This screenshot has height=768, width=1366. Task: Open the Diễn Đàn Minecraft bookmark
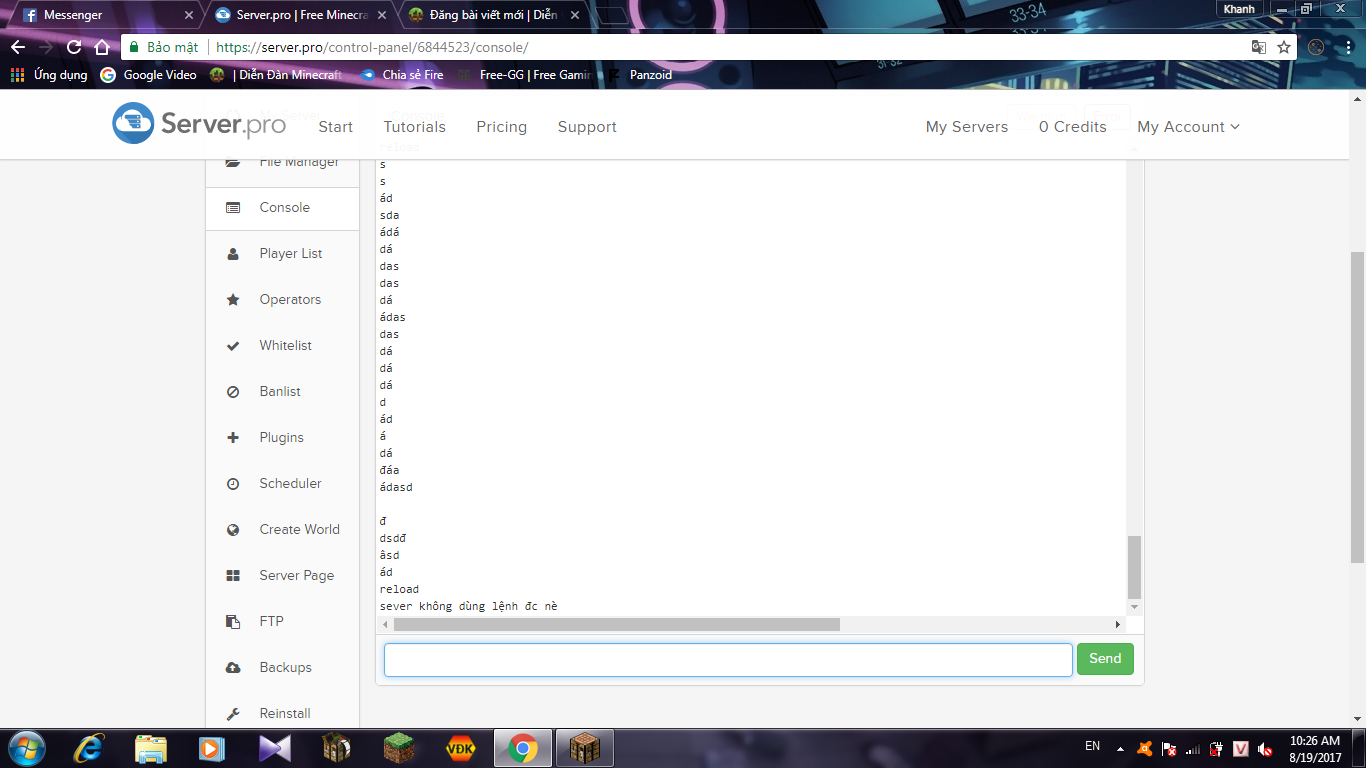click(276, 75)
